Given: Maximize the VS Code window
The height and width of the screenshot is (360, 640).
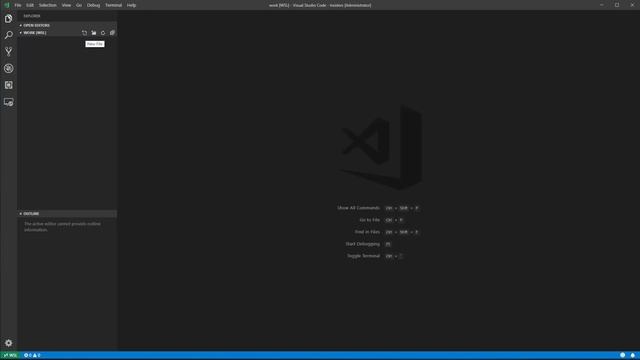Looking at the screenshot, I should coord(617,5).
